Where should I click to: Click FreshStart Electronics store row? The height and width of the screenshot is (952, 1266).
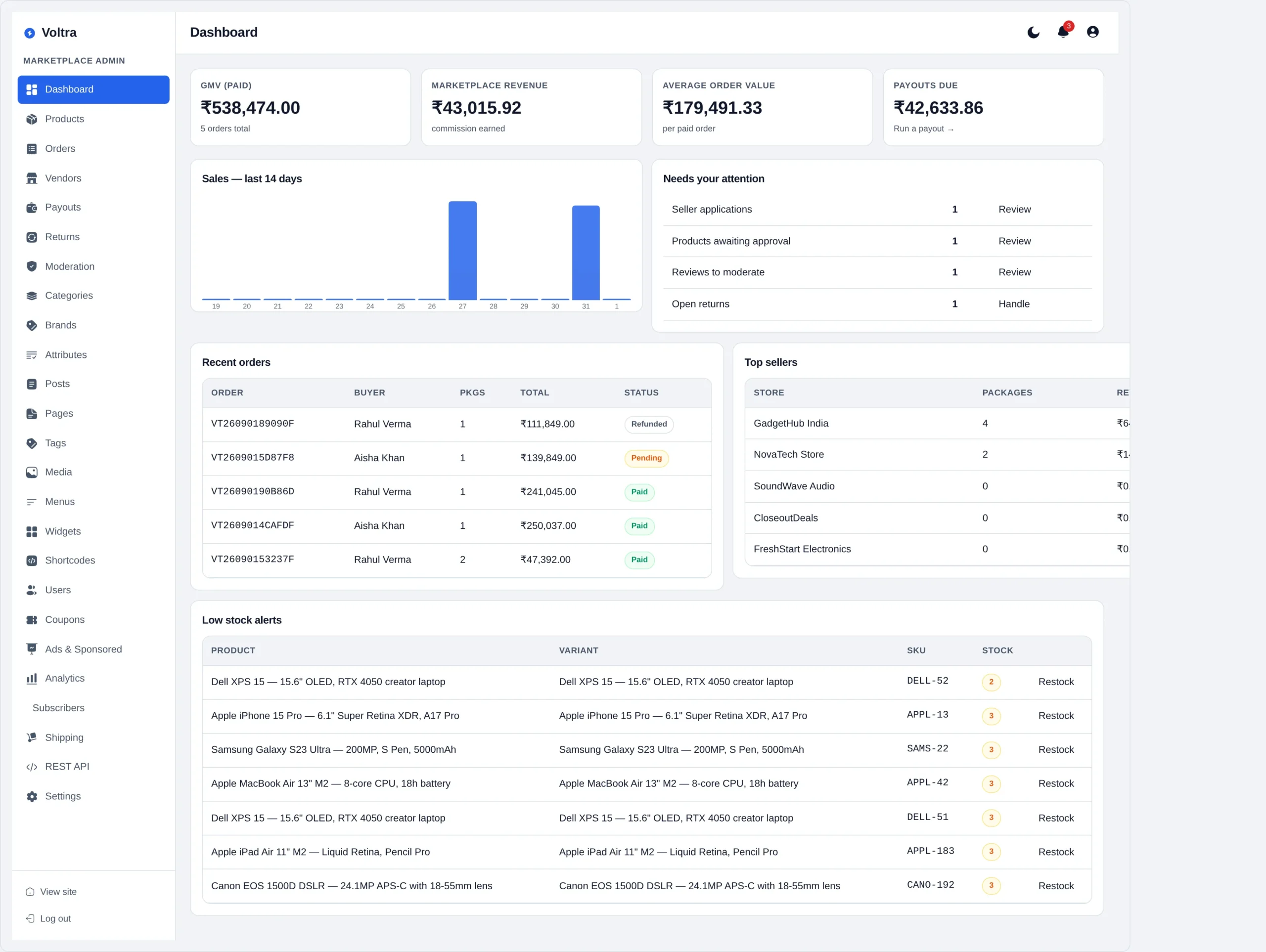pos(937,549)
